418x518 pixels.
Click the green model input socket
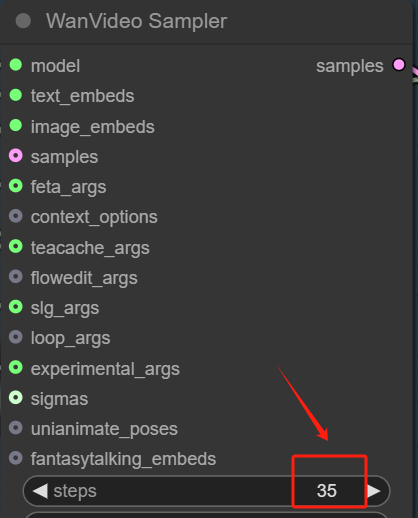[x=16, y=65]
